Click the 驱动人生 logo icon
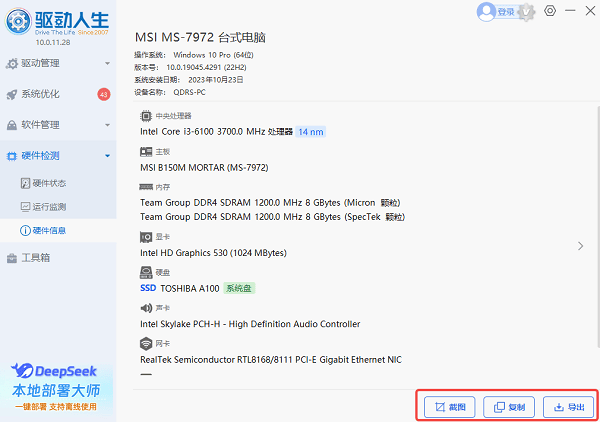This screenshot has height=422, width=600. (x=18, y=21)
